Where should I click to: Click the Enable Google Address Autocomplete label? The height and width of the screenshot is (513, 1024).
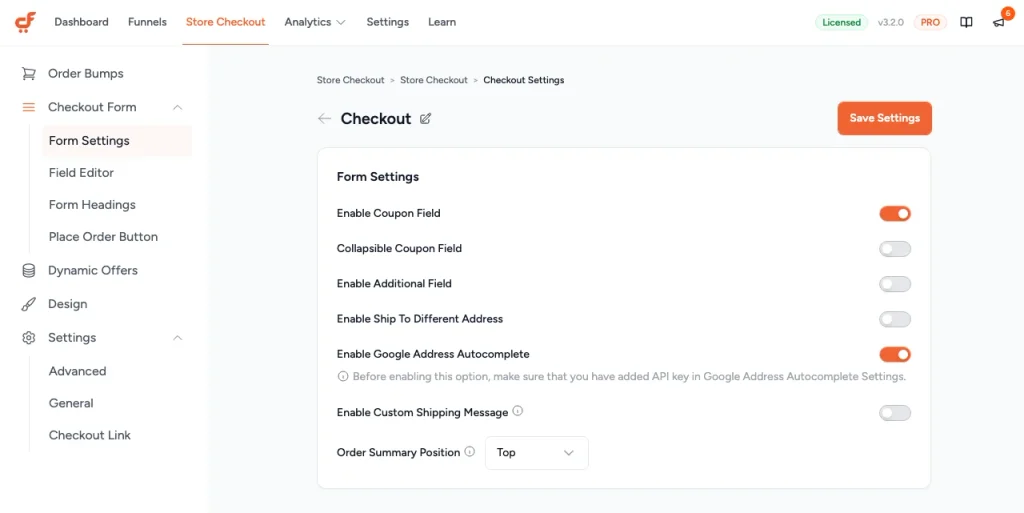433,354
